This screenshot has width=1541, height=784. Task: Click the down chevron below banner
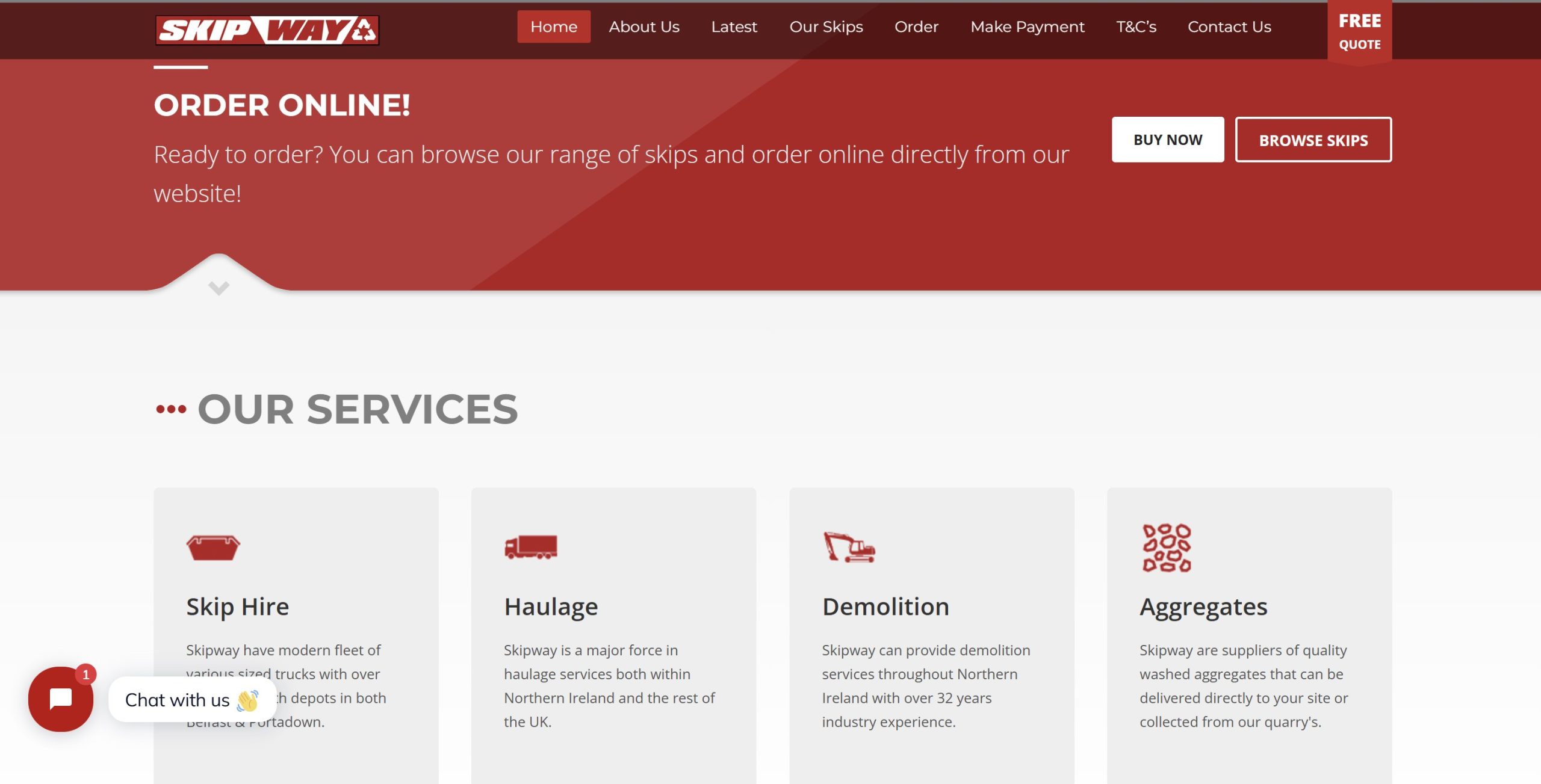(219, 288)
